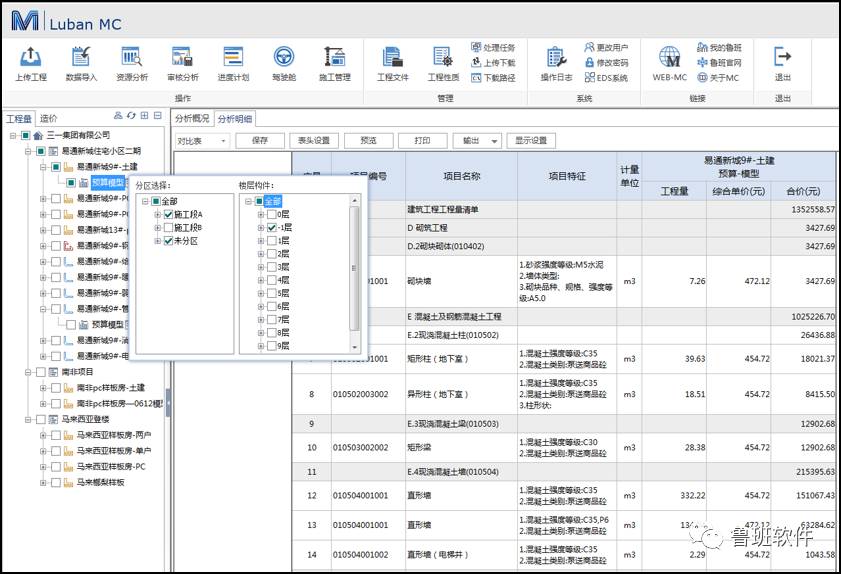This screenshot has width=841, height=574.
Task: Click the user icon above project tree
Action: coord(118,115)
